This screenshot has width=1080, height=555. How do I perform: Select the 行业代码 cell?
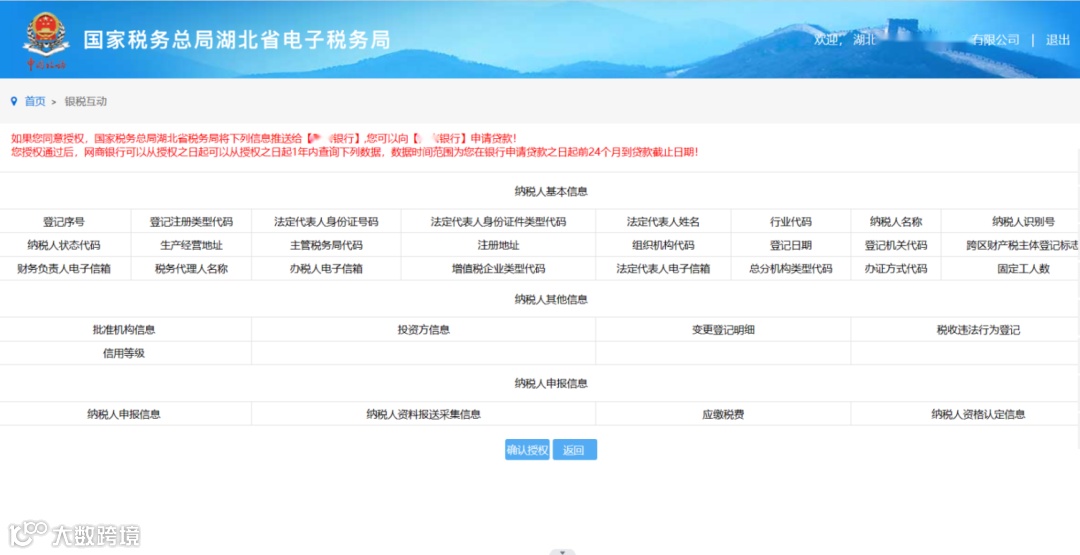(x=791, y=222)
